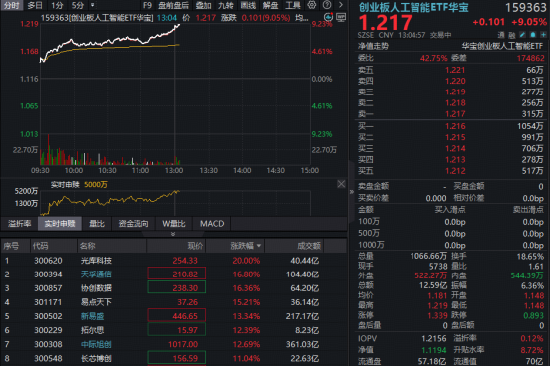Image resolution: width=550 pixels, height=366 pixels.
Task: Open the help question mark icon
Action: pos(327,5)
